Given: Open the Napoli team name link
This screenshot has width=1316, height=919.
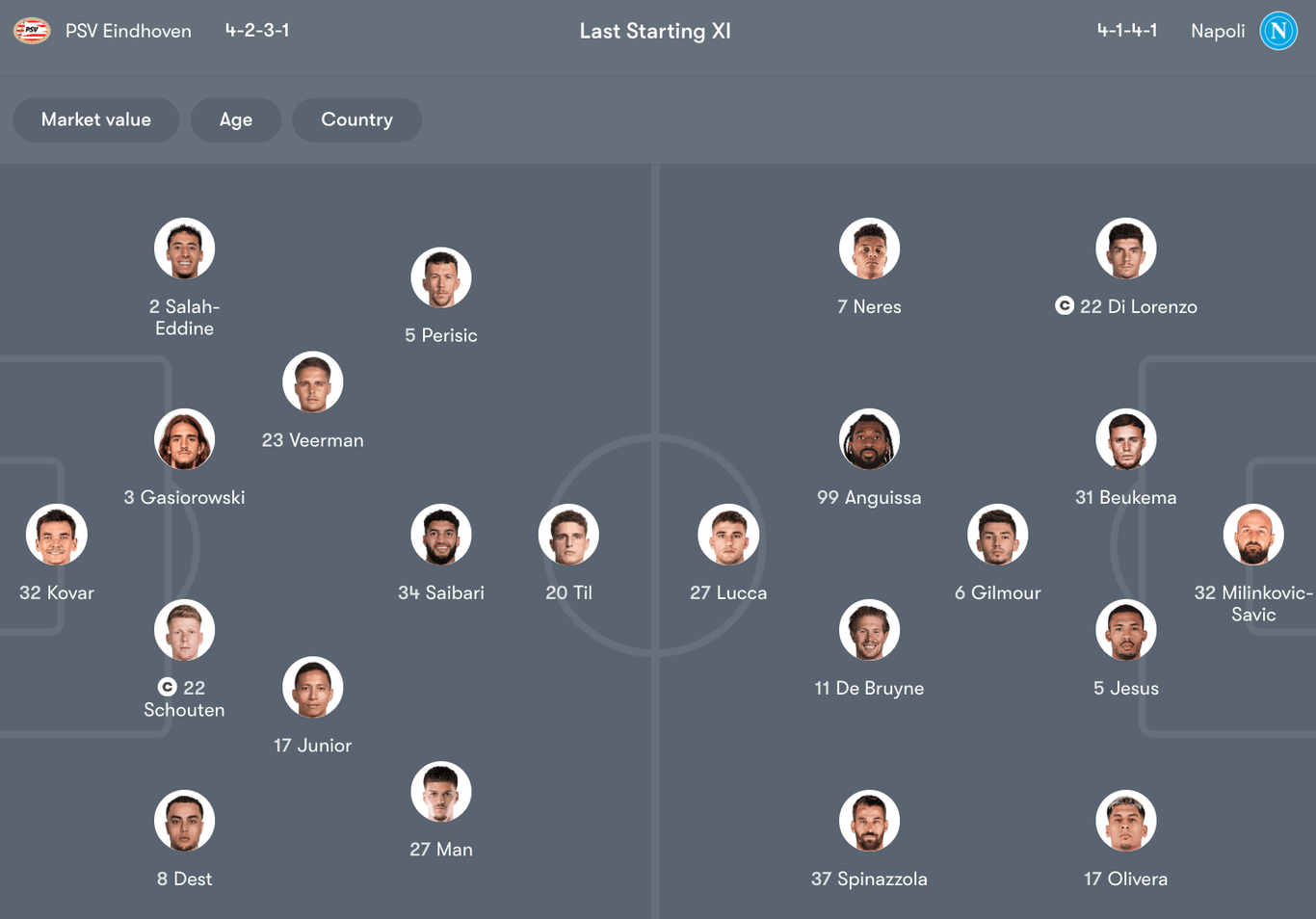Looking at the screenshot, I should (1218, 31).
